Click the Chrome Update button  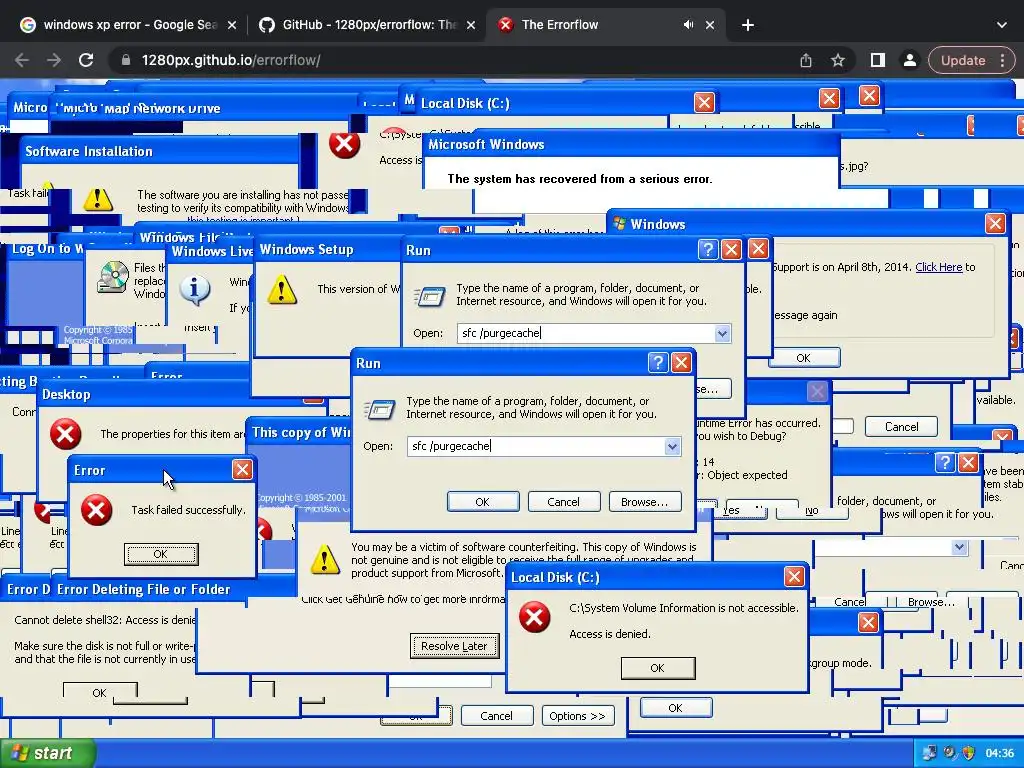pos(963,60)
